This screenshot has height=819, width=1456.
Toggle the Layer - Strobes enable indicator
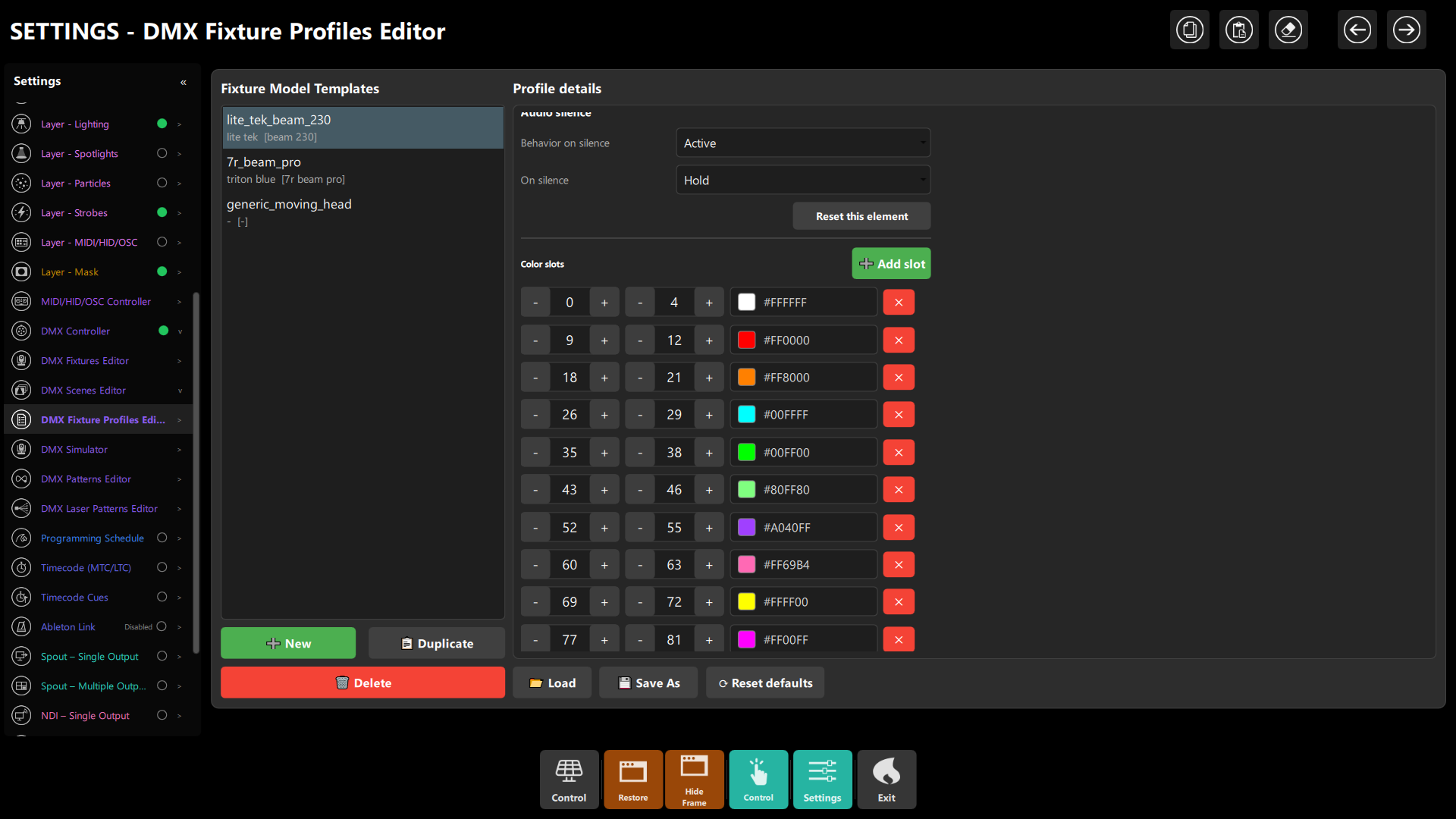pyautogui.click(x=162, y=212)
